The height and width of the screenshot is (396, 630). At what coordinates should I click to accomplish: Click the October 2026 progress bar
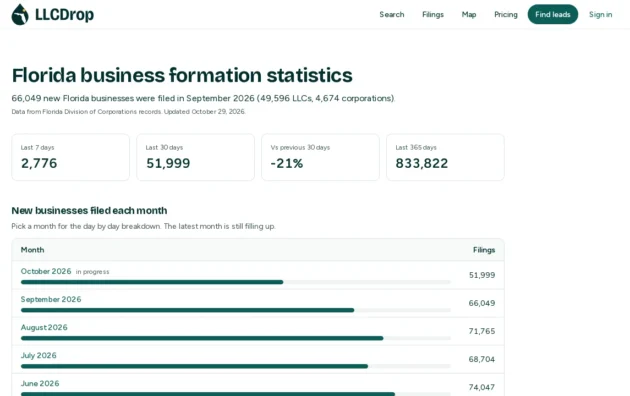[x=235, y=282]
